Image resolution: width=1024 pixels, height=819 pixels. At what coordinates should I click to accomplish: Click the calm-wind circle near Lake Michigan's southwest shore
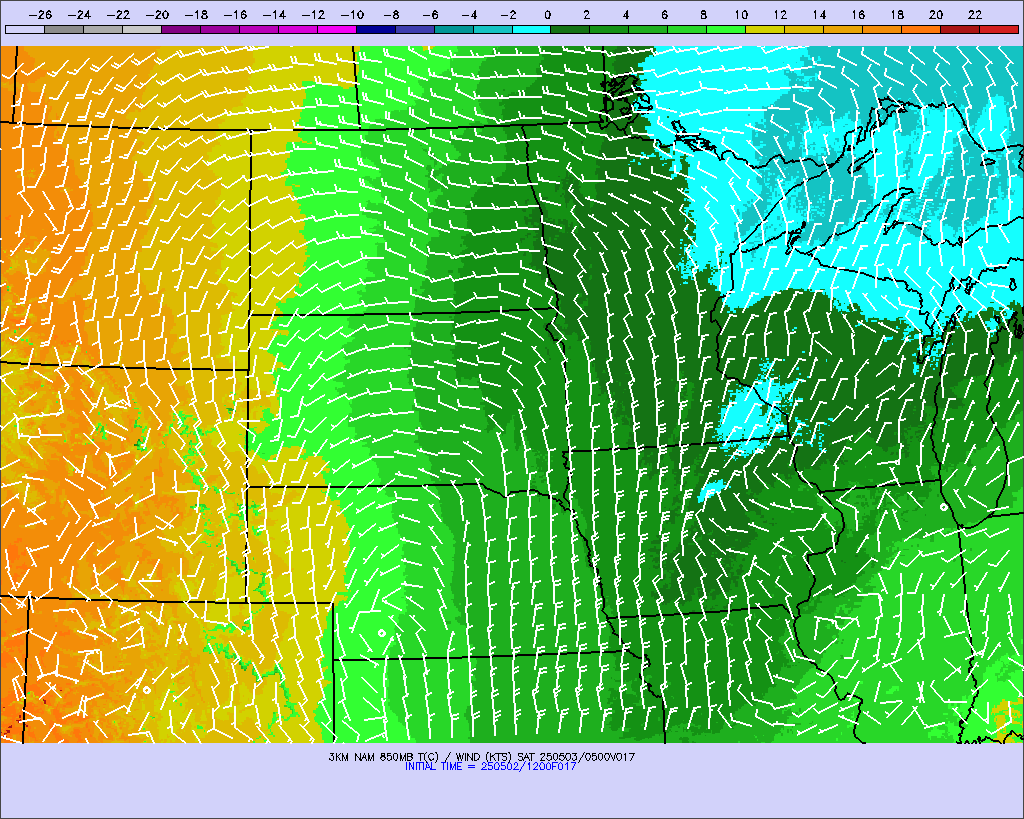click(x=944, y=507)
